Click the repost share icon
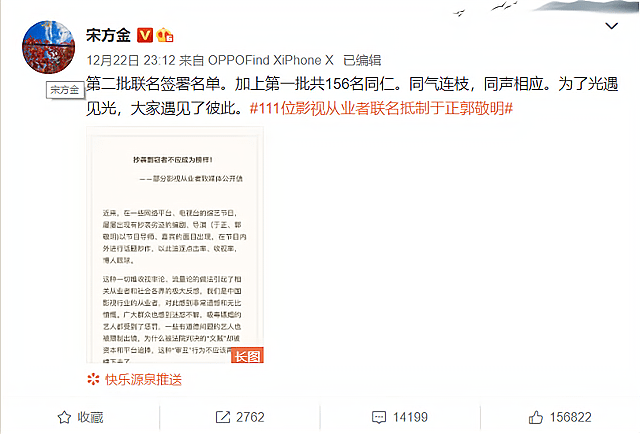The image size is (640, 435). [x=222, y=417]
